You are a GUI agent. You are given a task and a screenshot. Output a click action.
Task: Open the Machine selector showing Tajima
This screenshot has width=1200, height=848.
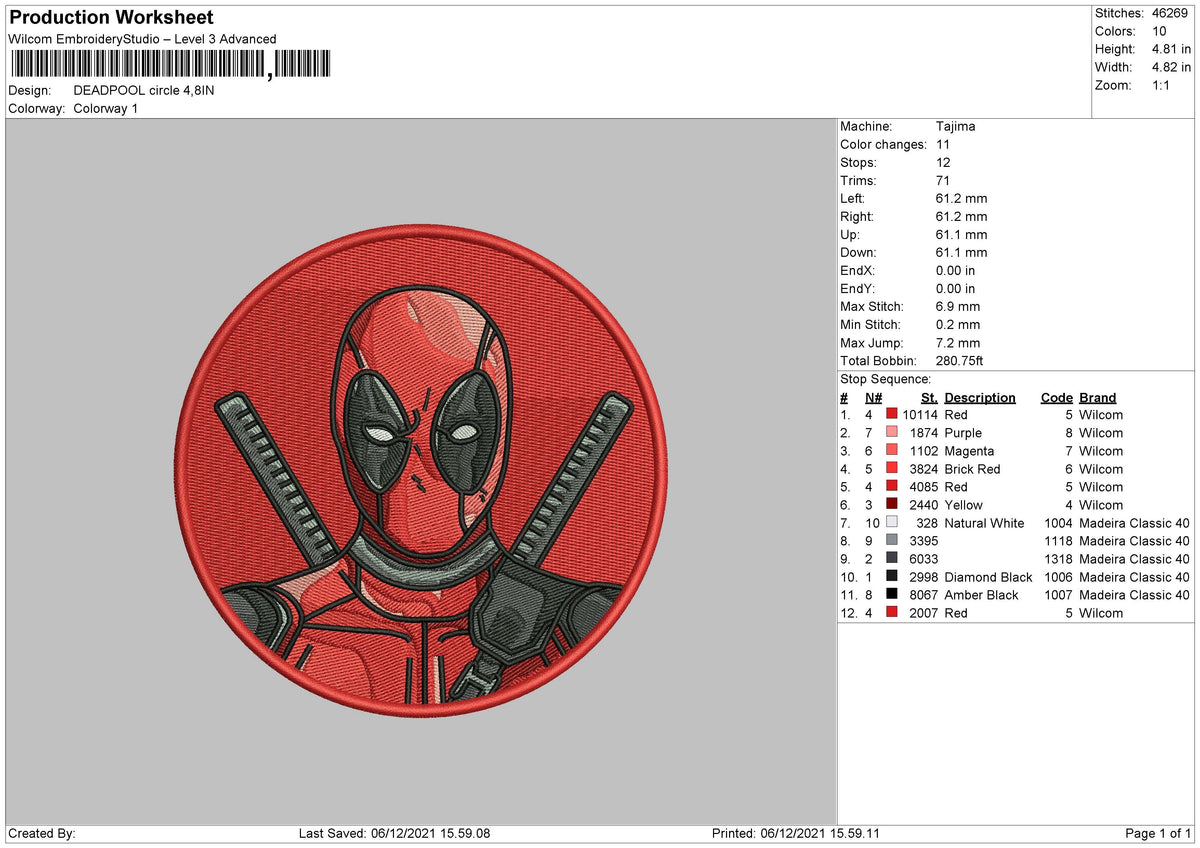pos(955,126)
